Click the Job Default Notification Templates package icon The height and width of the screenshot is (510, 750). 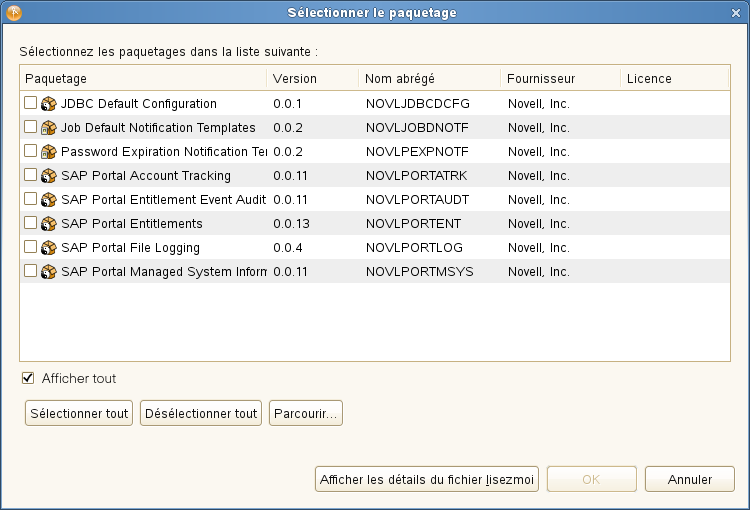(48, 128)
